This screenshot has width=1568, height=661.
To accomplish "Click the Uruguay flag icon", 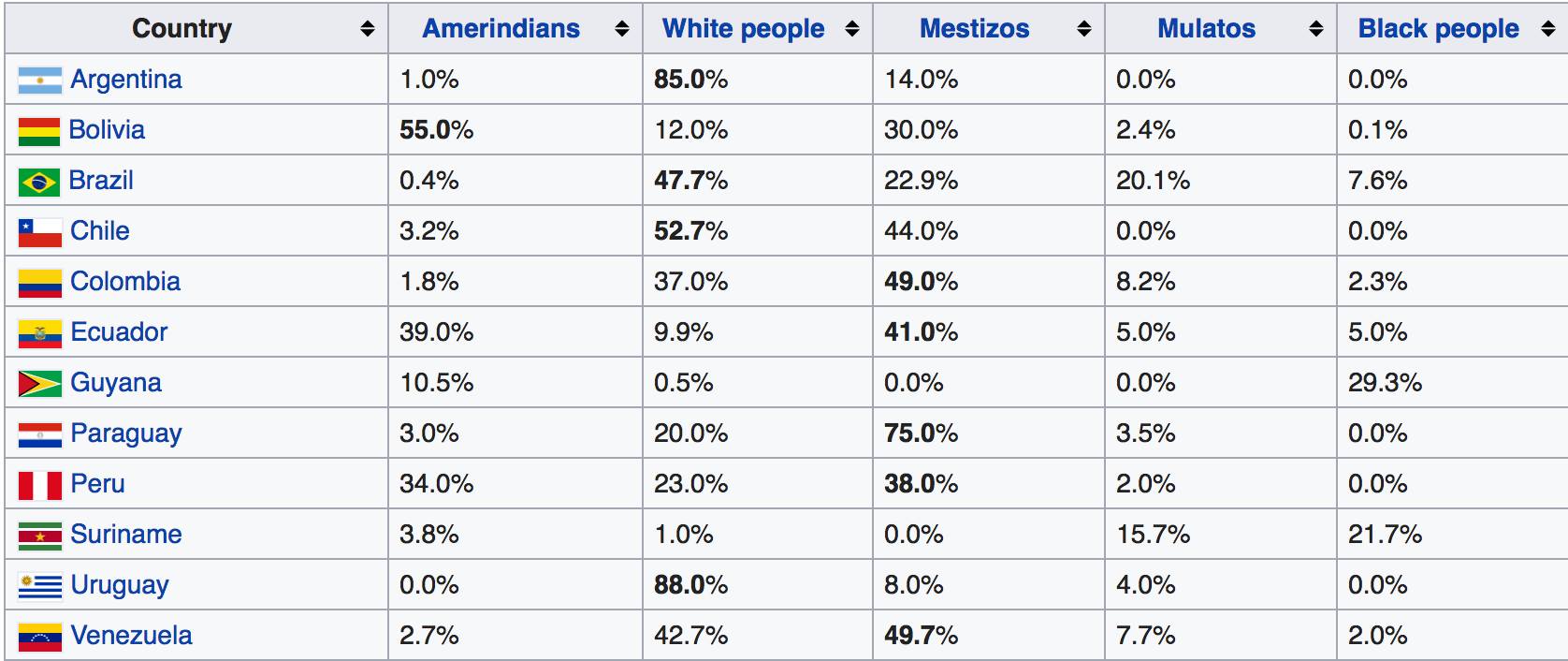I will tap(39, 586).
